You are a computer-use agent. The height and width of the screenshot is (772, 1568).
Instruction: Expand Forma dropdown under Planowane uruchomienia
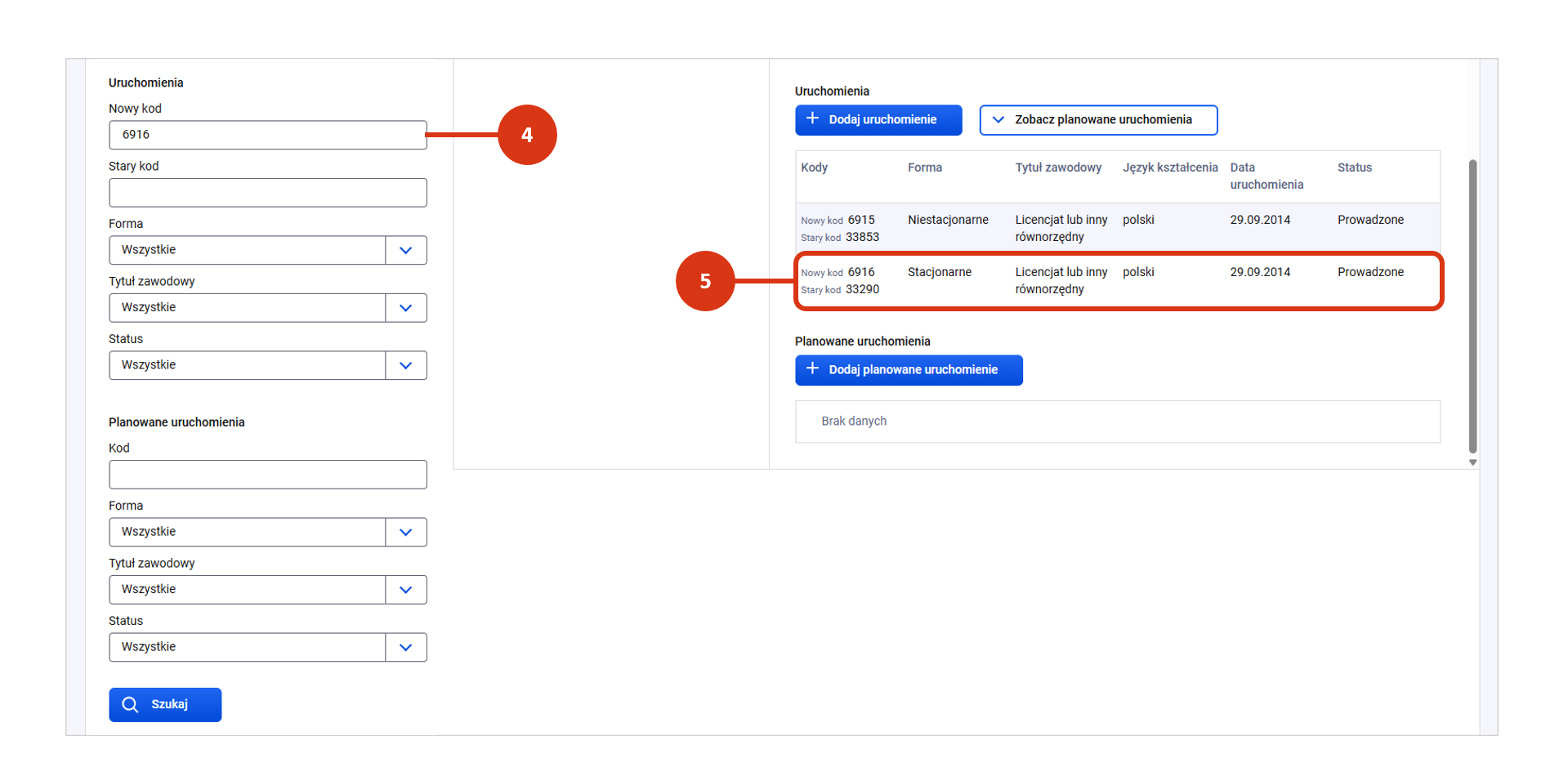[x=267, y=532]
